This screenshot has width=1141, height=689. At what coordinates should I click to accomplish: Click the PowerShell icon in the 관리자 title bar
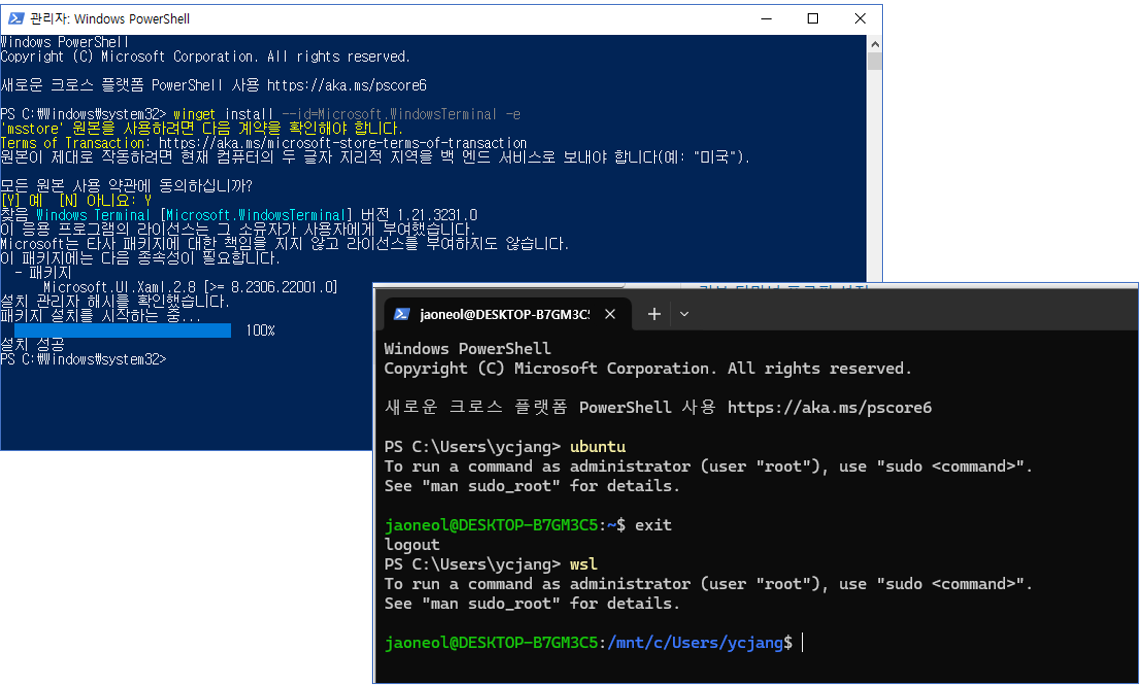tap(15, 18)
